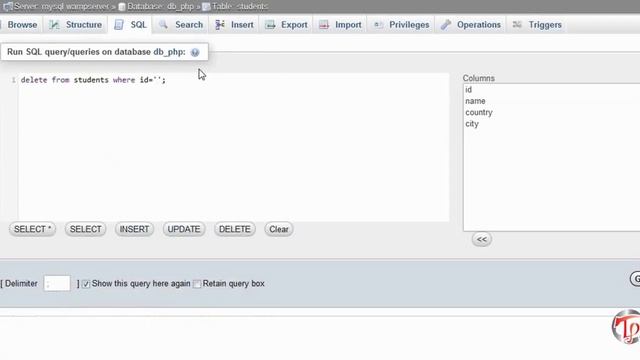Click the SELECT * button
The width and height of the screenshot is (640, 360).
33,229
